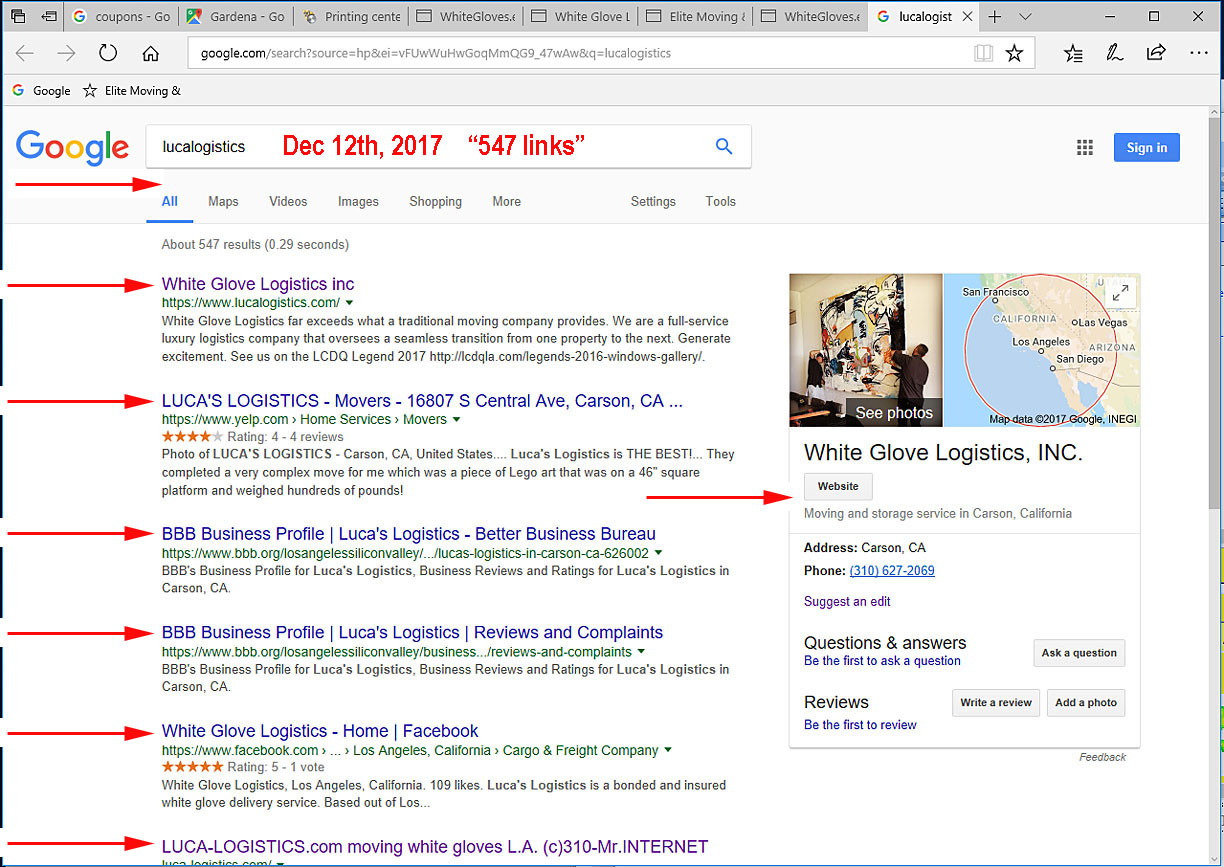
Task: Click the browser Forward arrow
Action: 66,53
